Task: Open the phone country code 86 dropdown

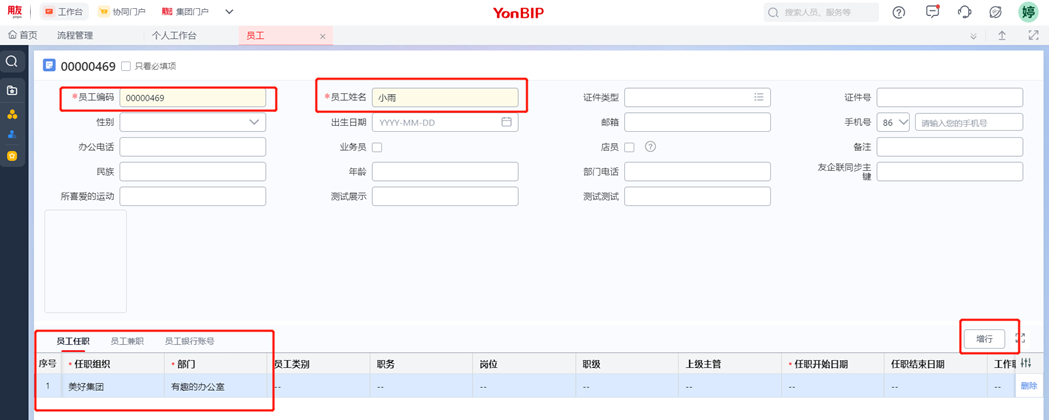Action: click(893, 122)
